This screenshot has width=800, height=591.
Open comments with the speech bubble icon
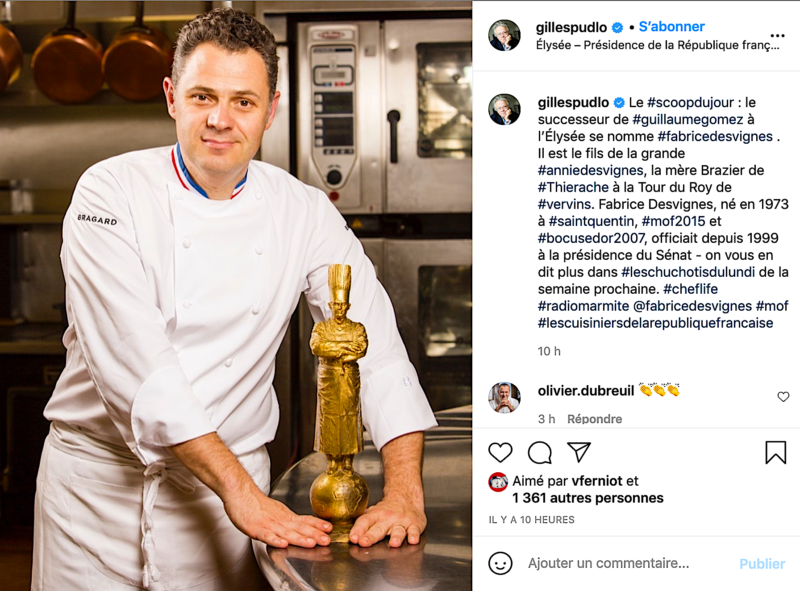click(540, 452)
